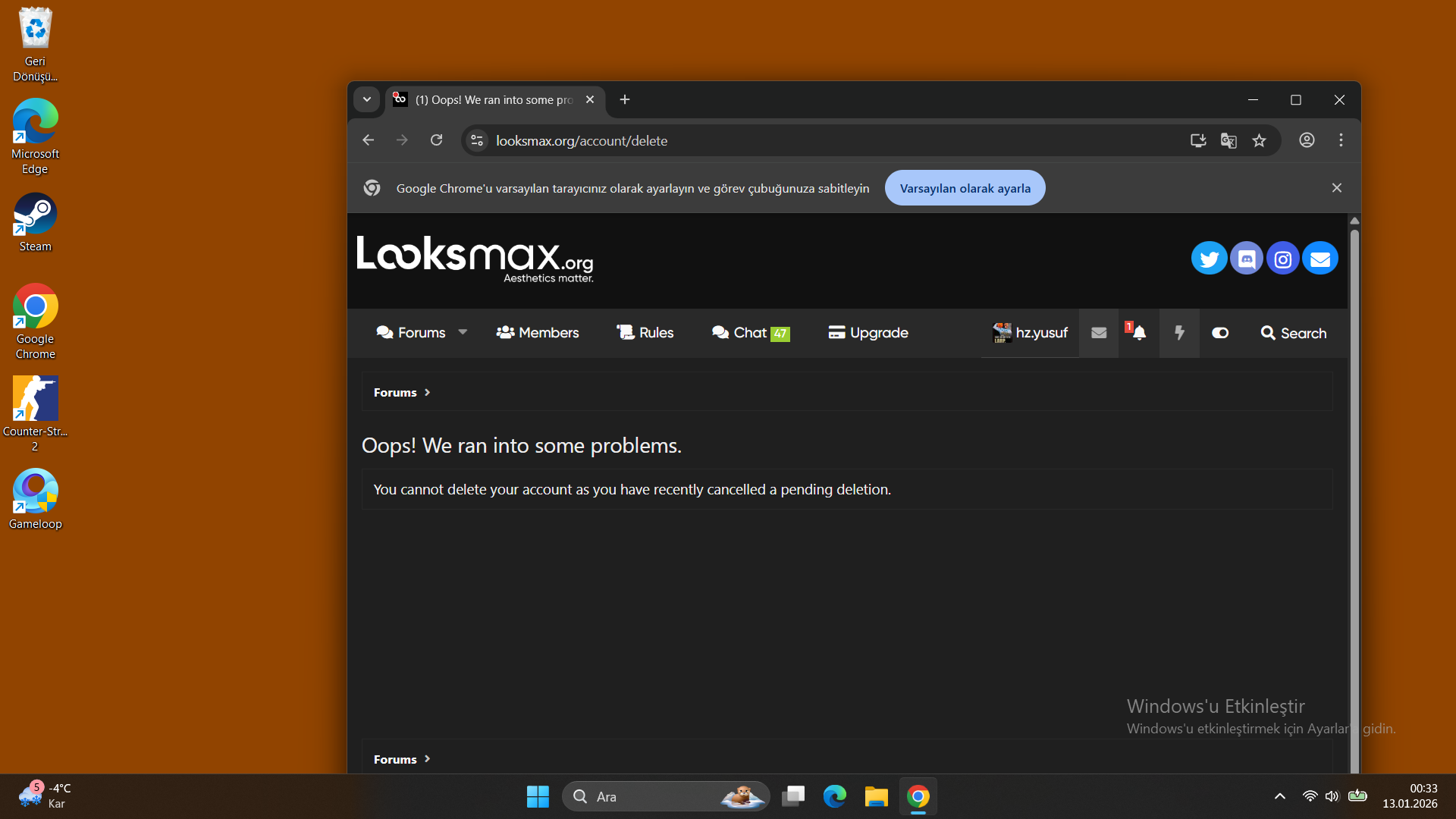Open the Twitter social icon
The width and height of the screenshot is (1456, 819).
pyautogui.click(x=1209, y=259)
